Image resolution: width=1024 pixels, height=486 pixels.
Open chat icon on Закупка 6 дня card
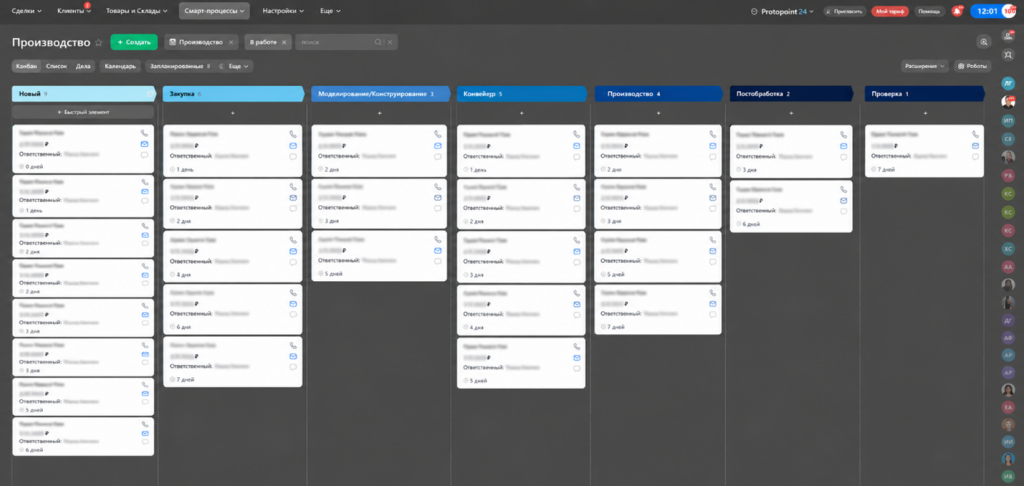pyautogui.click(x=293, y=314)
